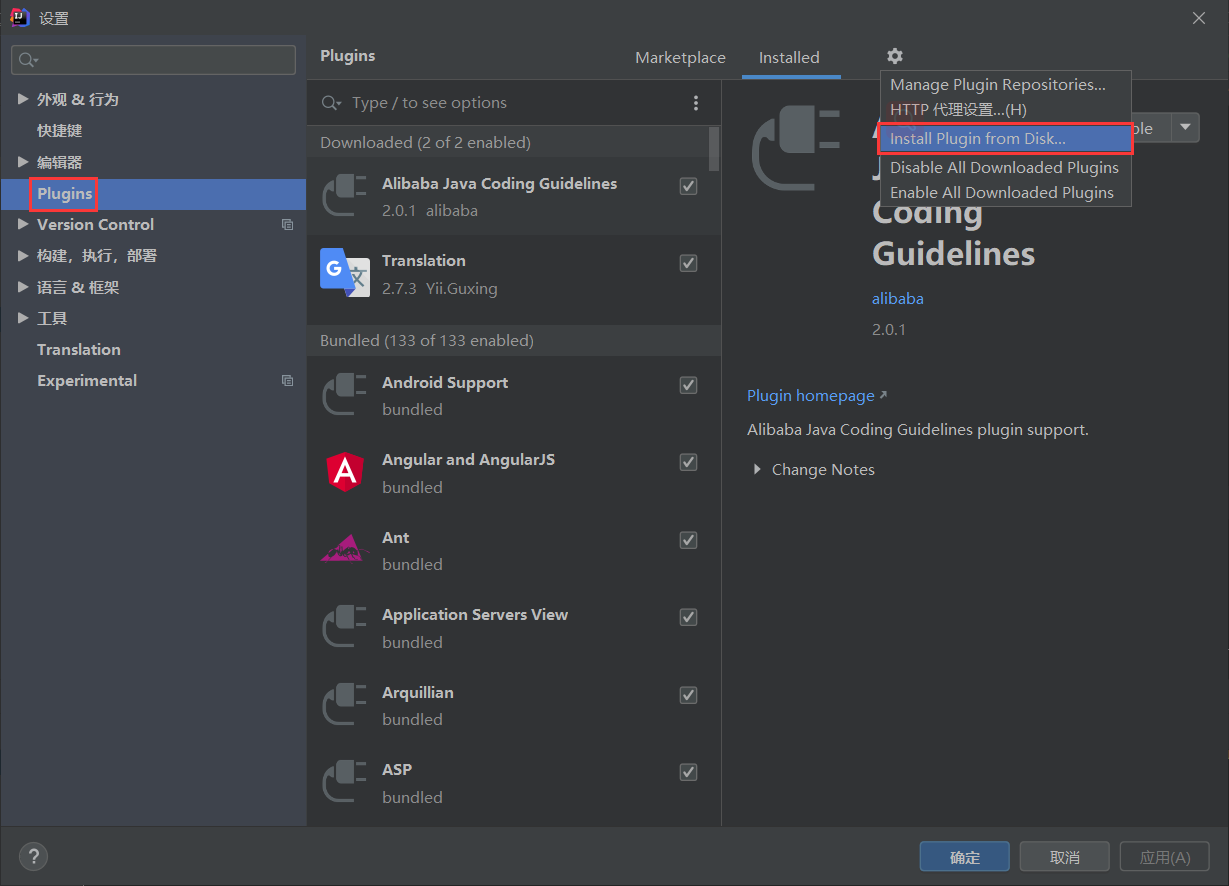Click the Translation plugin Google icon
Viewport: 1229px width, 886px height.
(345, 272)
